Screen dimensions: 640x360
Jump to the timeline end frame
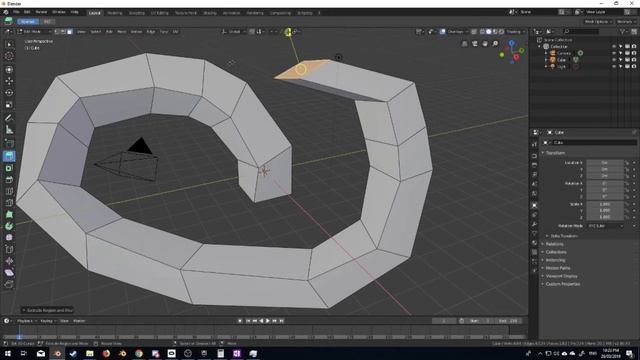[x=281, y=321]
